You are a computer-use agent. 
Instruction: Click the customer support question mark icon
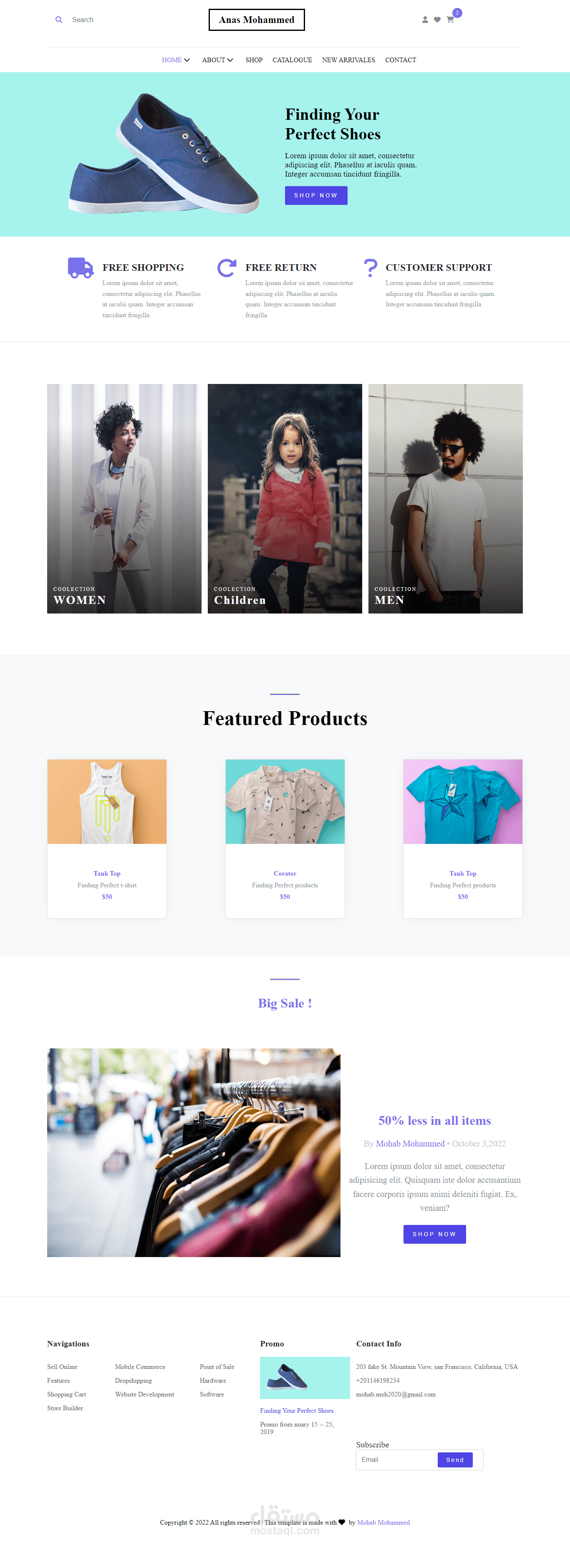370,268
